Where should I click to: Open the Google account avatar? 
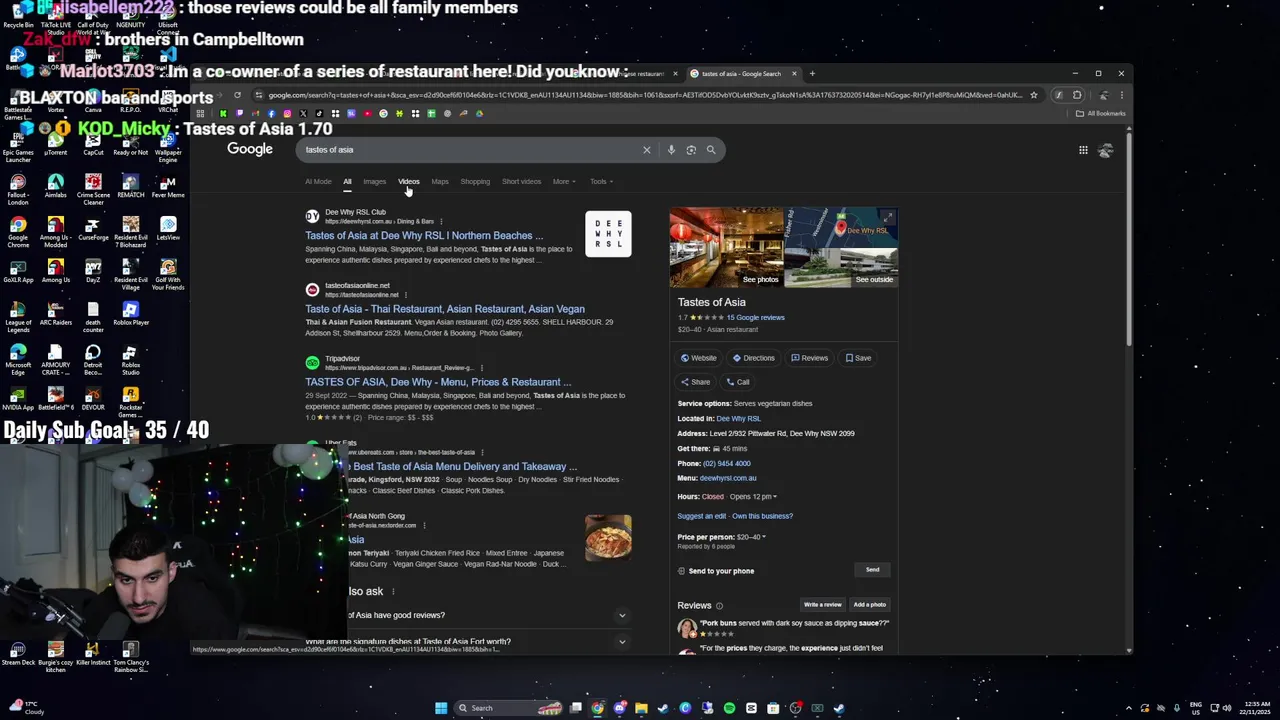point(1105,150)
